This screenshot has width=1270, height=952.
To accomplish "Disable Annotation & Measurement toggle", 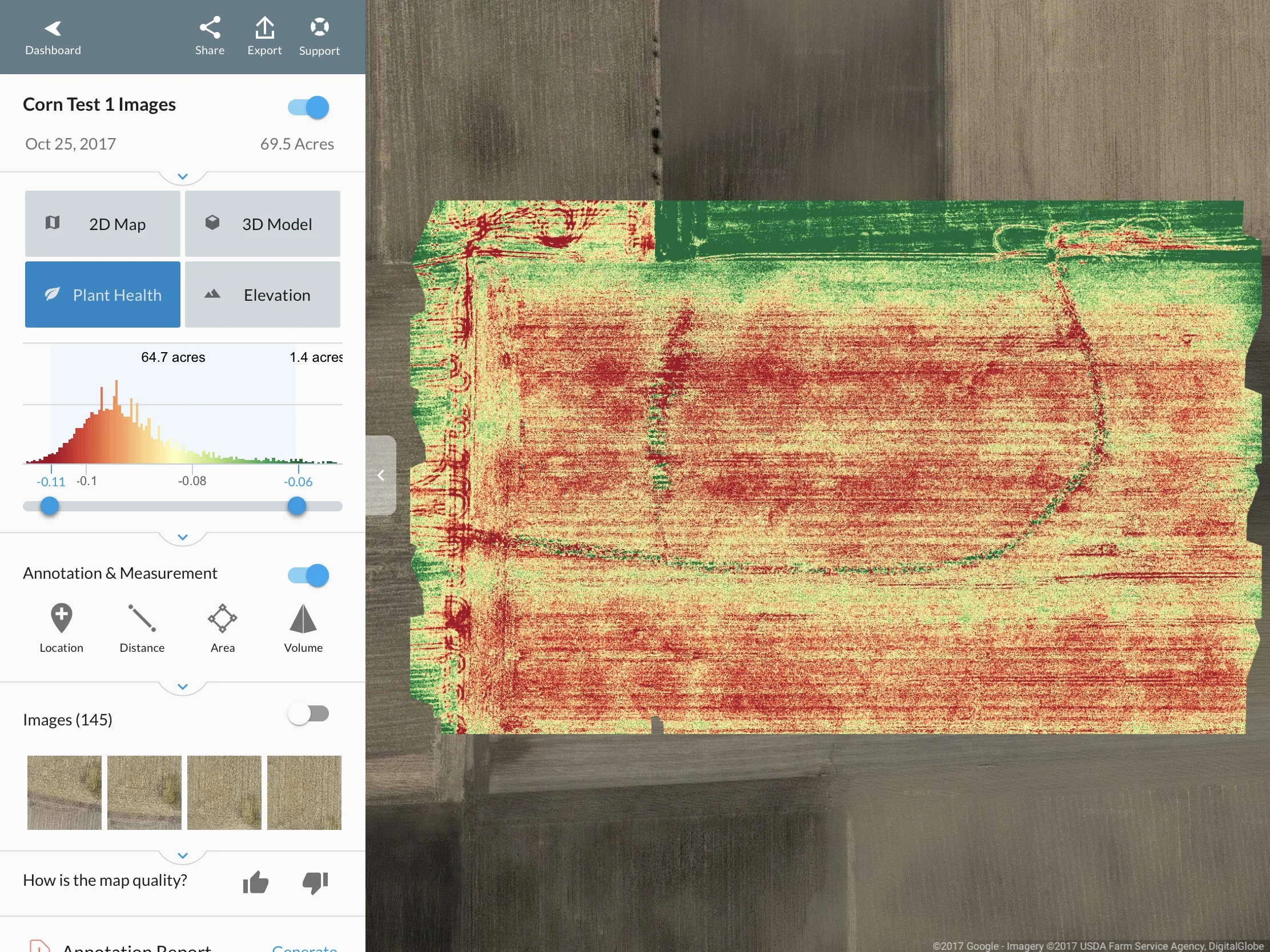I will point(308,575).
